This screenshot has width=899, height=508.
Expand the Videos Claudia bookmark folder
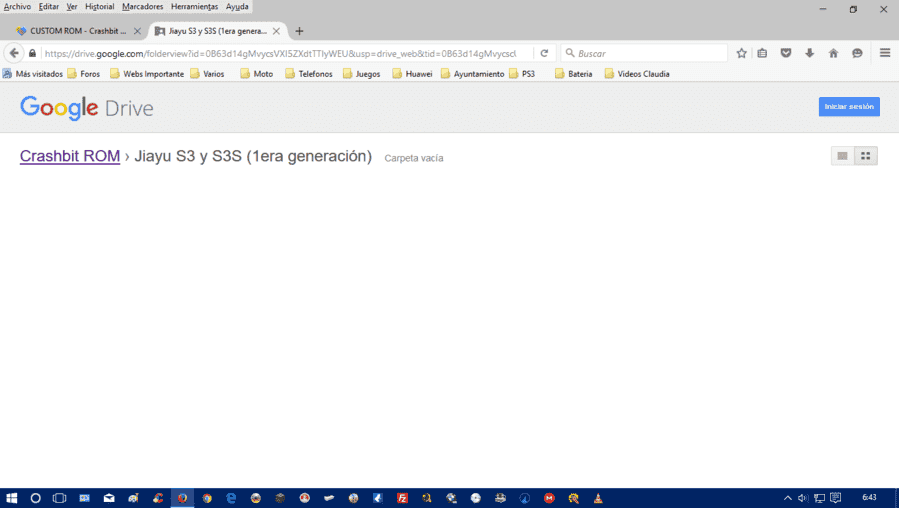pos(637,74)
